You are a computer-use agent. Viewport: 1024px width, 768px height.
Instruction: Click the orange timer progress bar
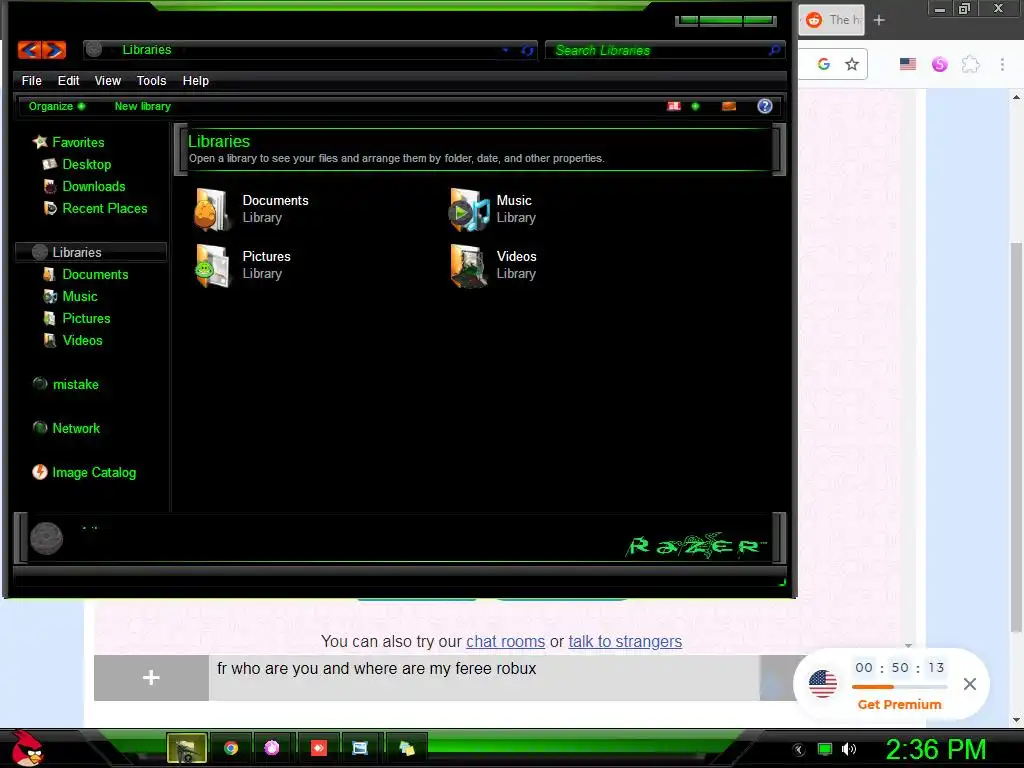[899, 687]
